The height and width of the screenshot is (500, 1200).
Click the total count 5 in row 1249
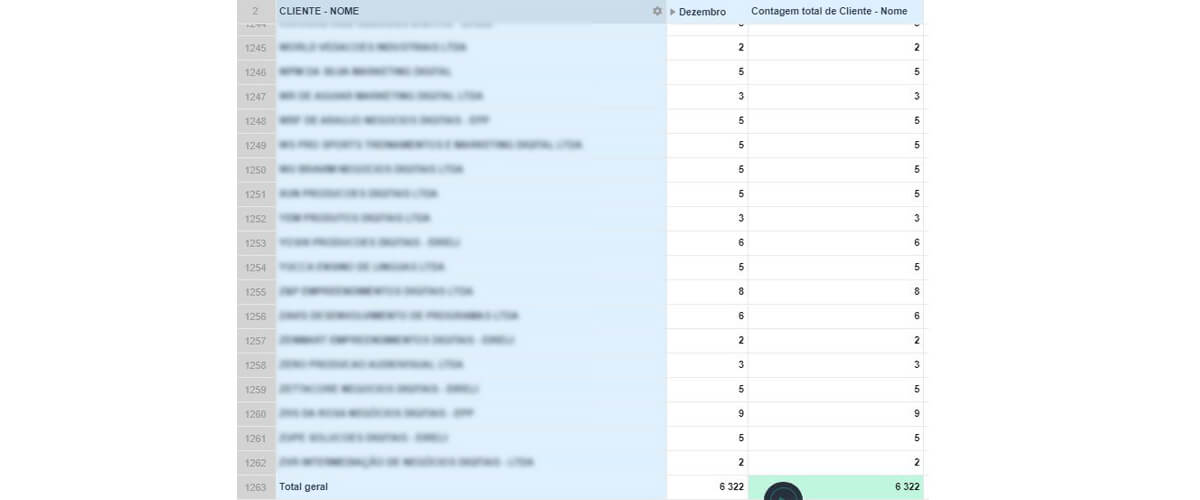tap(835, 146)
